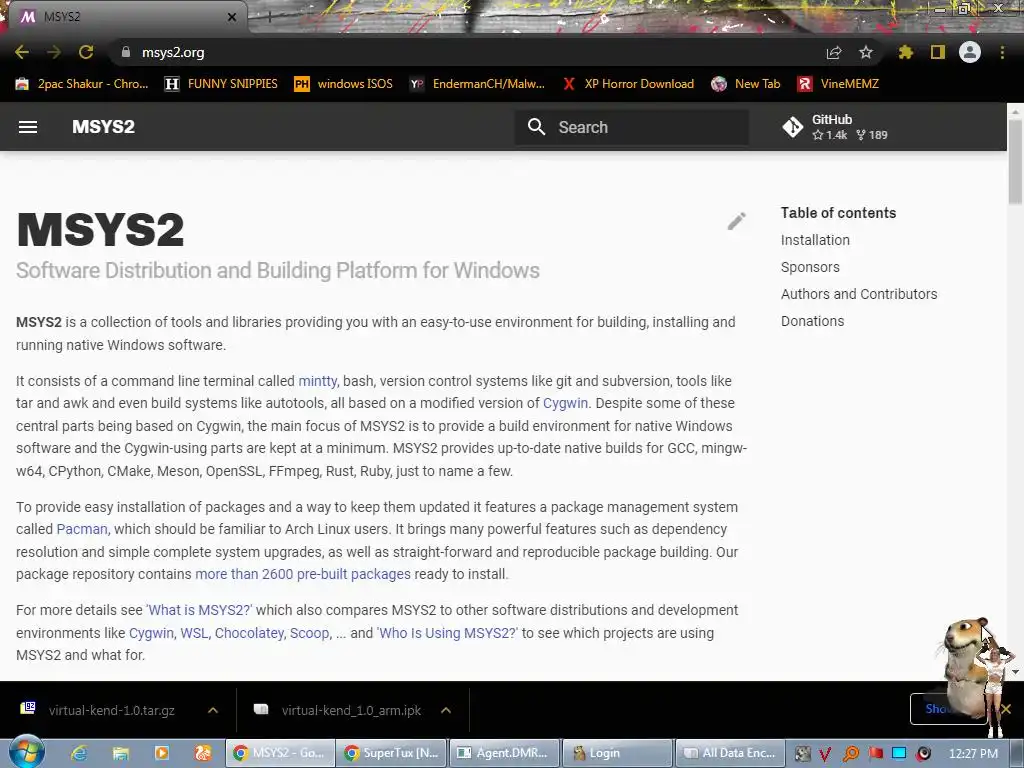Viewport: 1024px width, 768px height.
Task: Switch to Agent.DMR taskbar window
Action: point(505,753)
